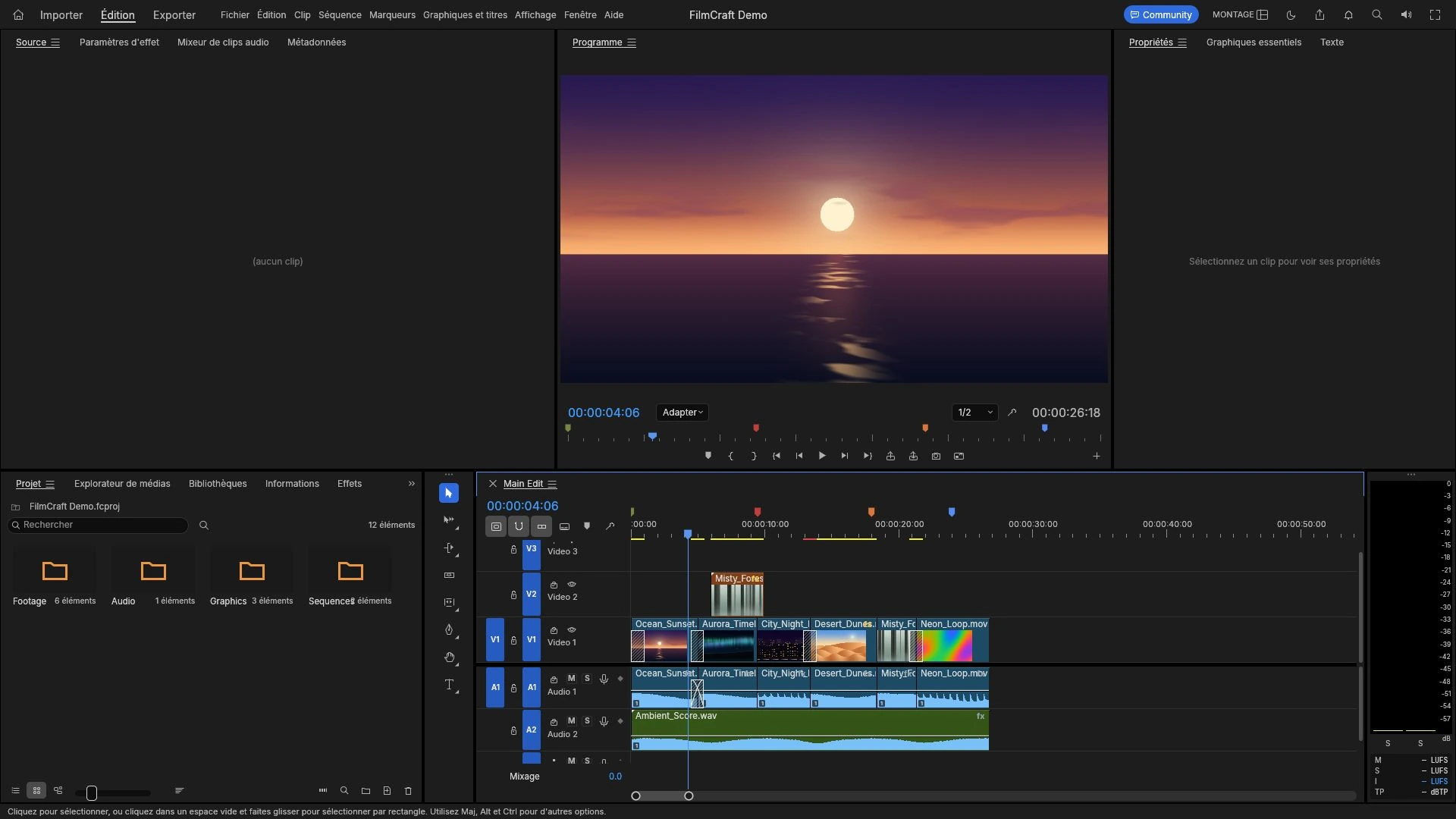Expand more Project panel tabs chevron
The image size is (1456, 819).
click(x=412, y=484)
